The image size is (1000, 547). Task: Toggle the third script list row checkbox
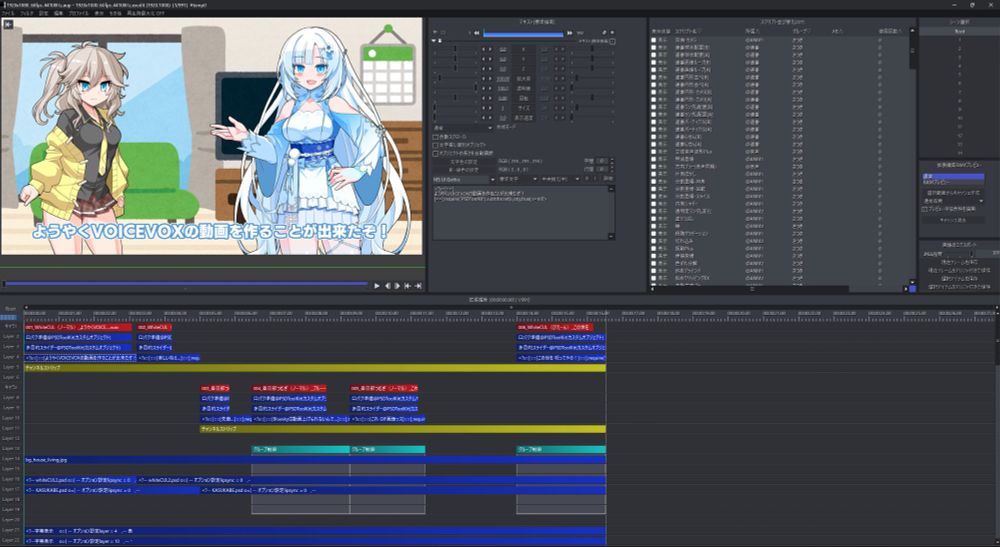(654, 55)
